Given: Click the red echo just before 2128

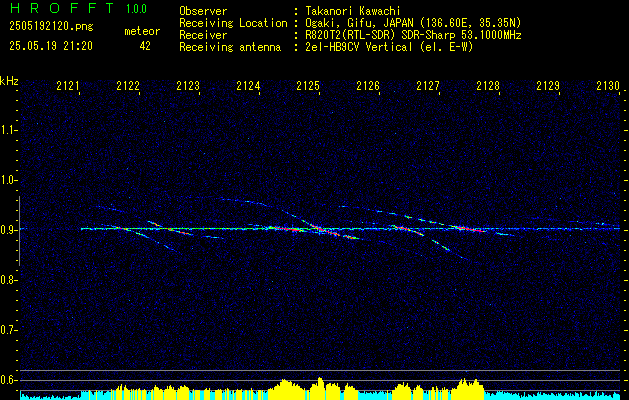Looking at the screenshot, I should point(469,229).
